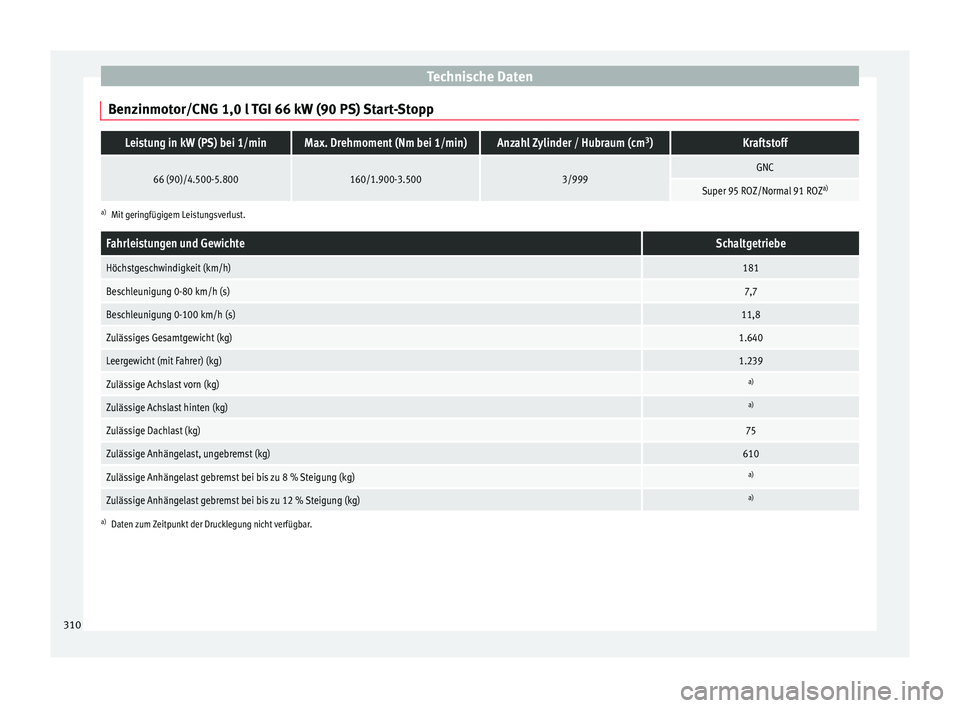960x708 pixels.
Task: Select the cylinder value '3/999'
Action: (x=575, y=179)
